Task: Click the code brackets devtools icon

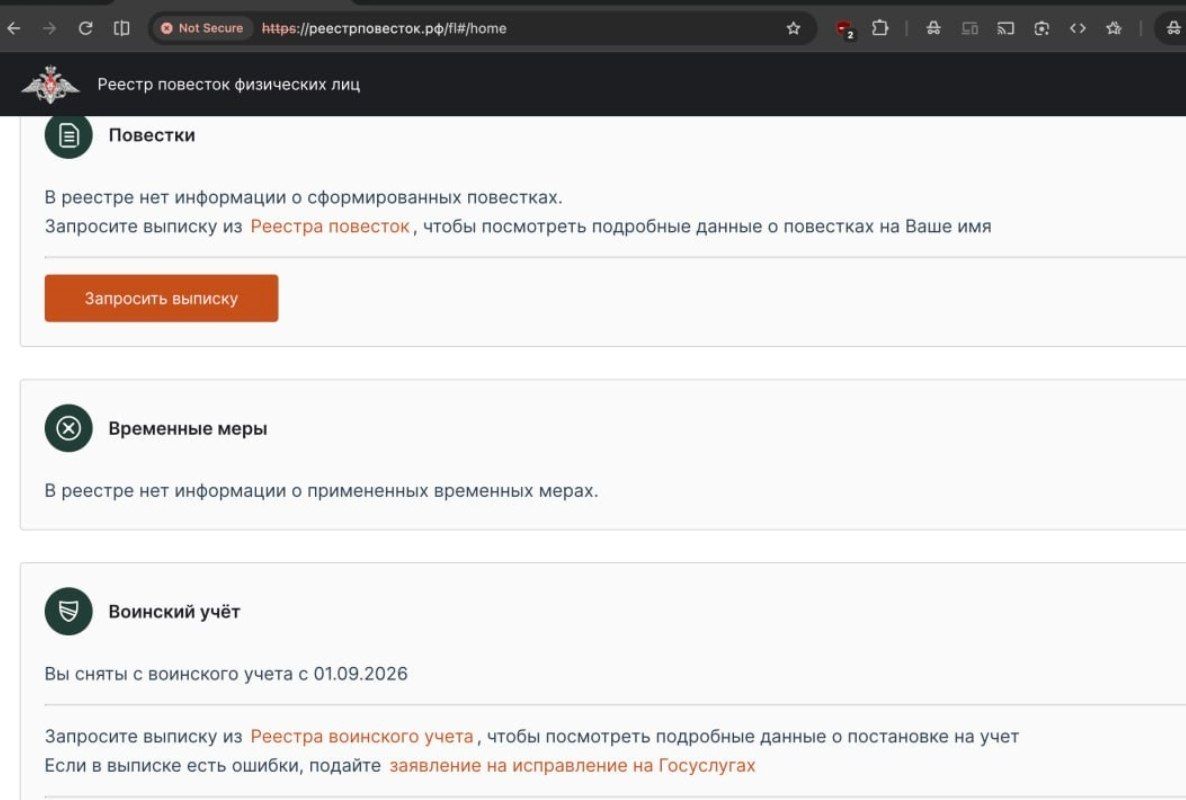Action: tap(1078, 29)
